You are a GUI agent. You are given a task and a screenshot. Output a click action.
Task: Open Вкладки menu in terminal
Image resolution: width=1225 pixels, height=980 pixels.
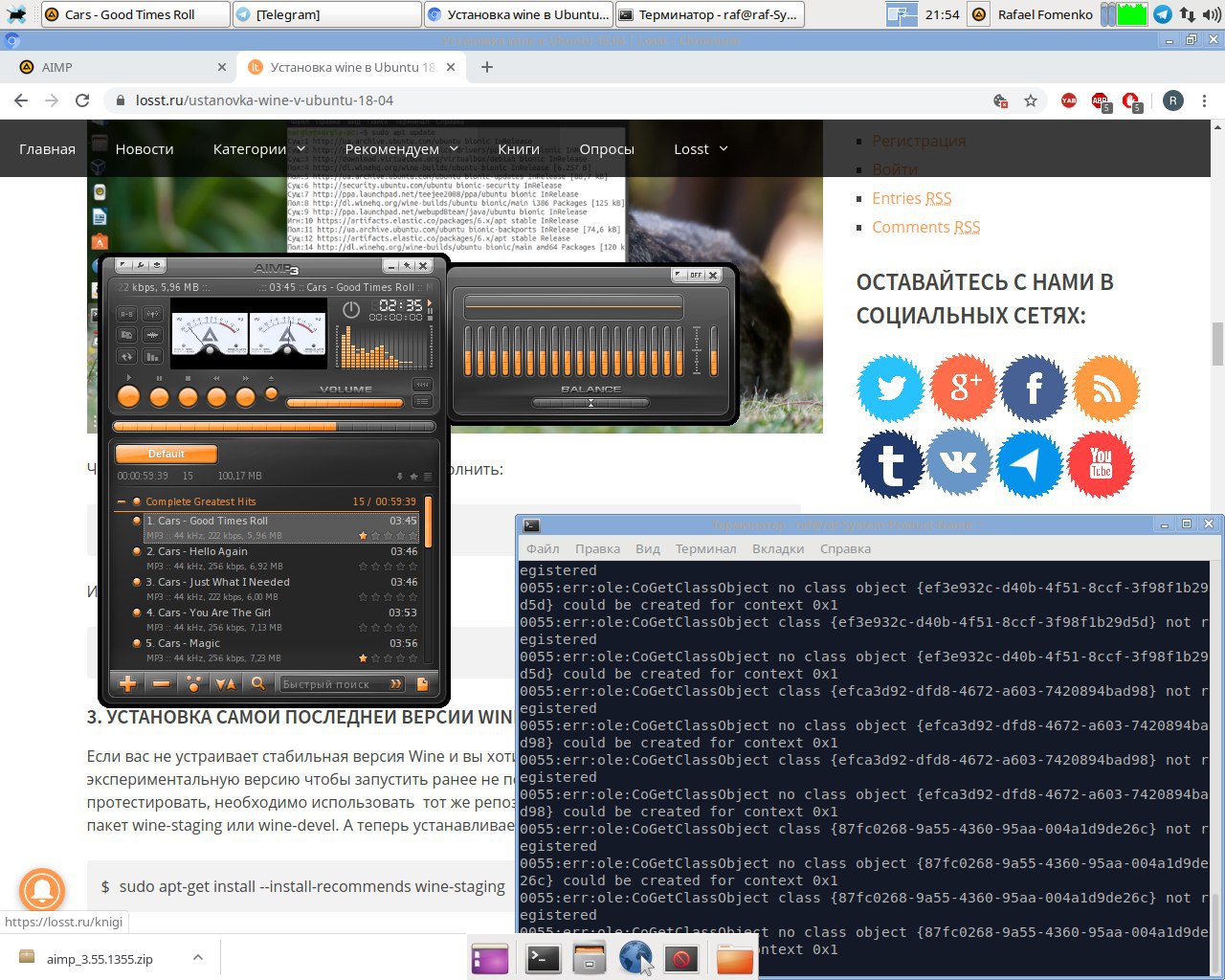[778, 548]
